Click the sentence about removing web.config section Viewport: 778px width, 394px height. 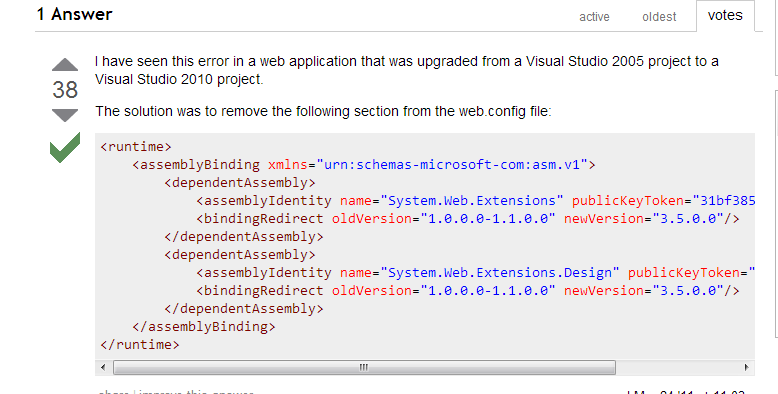pyautogui.click(x=324, y=111)
